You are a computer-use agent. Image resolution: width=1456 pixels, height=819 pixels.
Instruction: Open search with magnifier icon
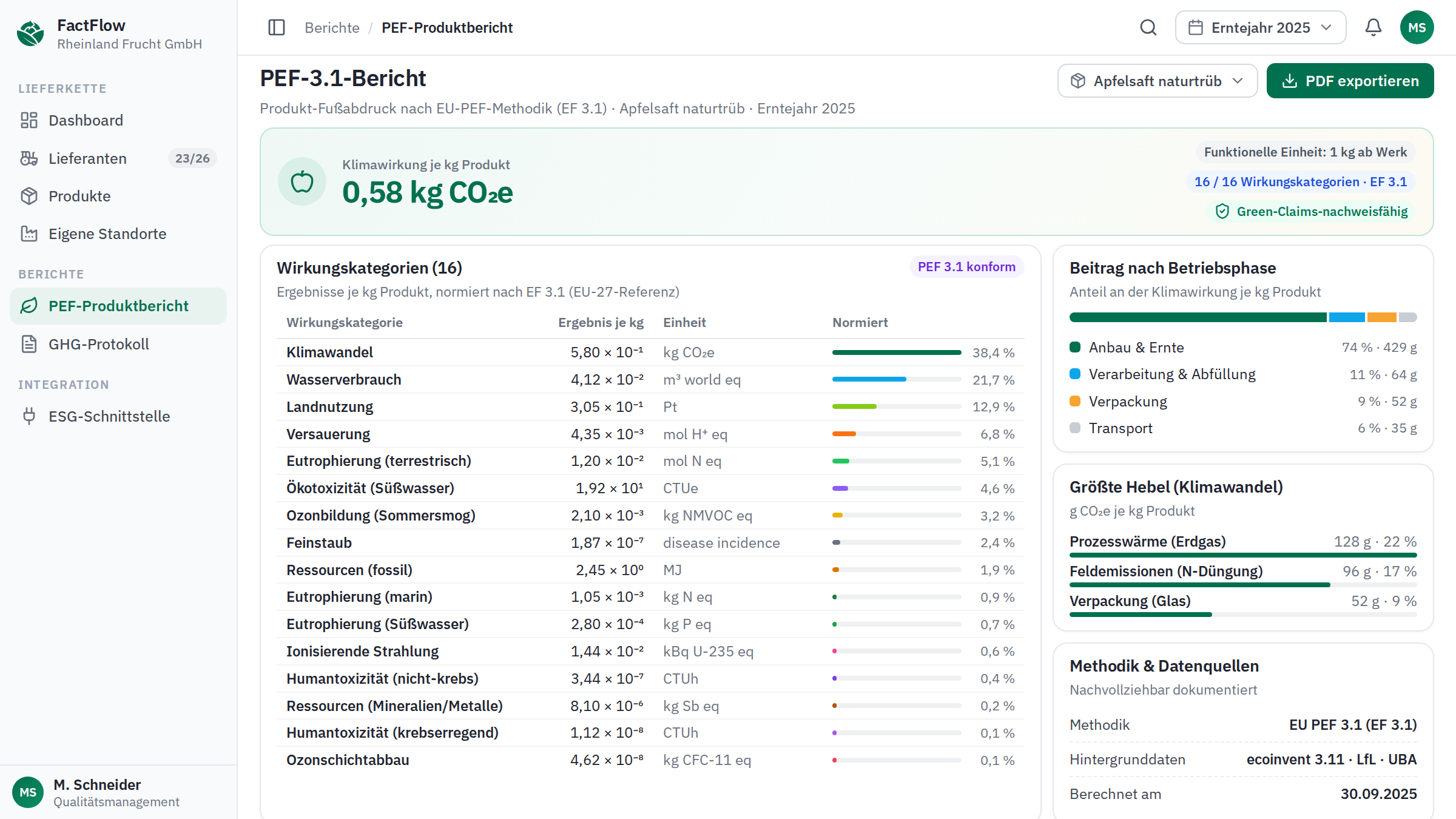click(x=1148, y=27)
